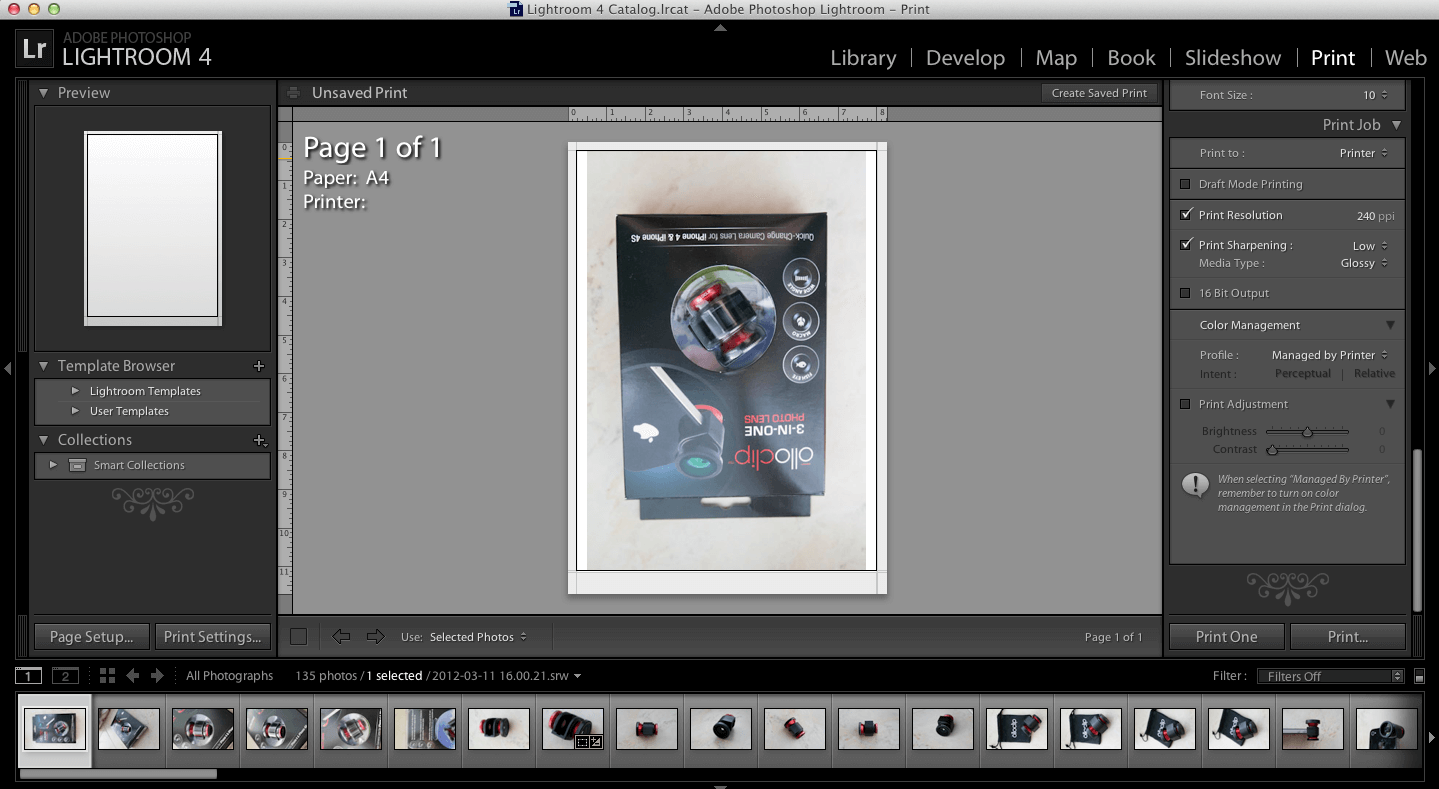This screenshot has height=789, width=1439.
Task: Expand Lightroom Templates folder
Action: coord(75,391)
